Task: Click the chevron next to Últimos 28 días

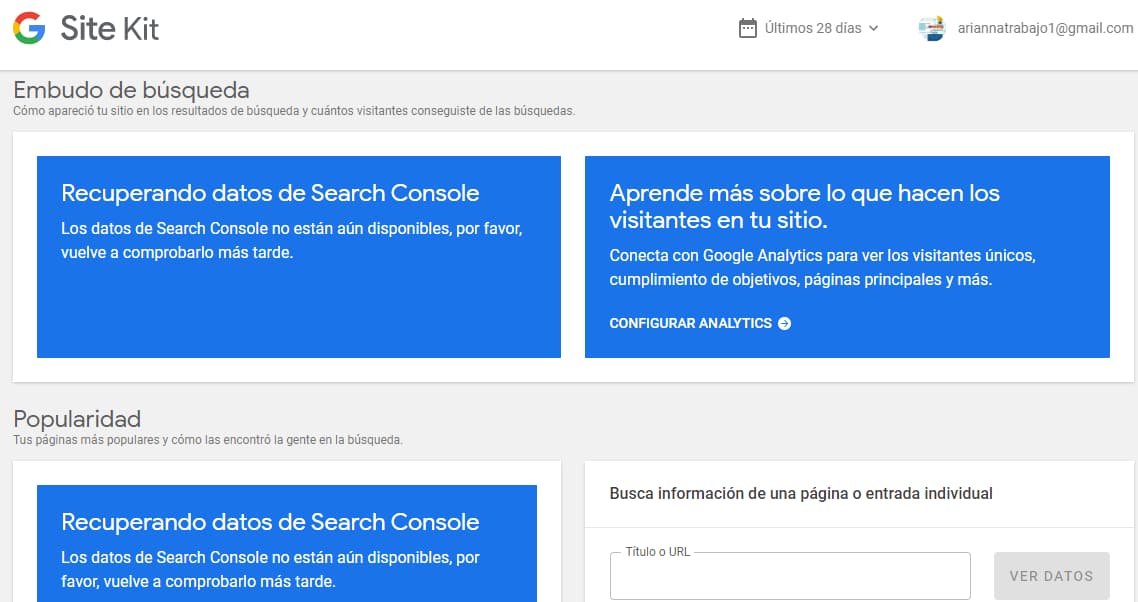Action: 873,28
